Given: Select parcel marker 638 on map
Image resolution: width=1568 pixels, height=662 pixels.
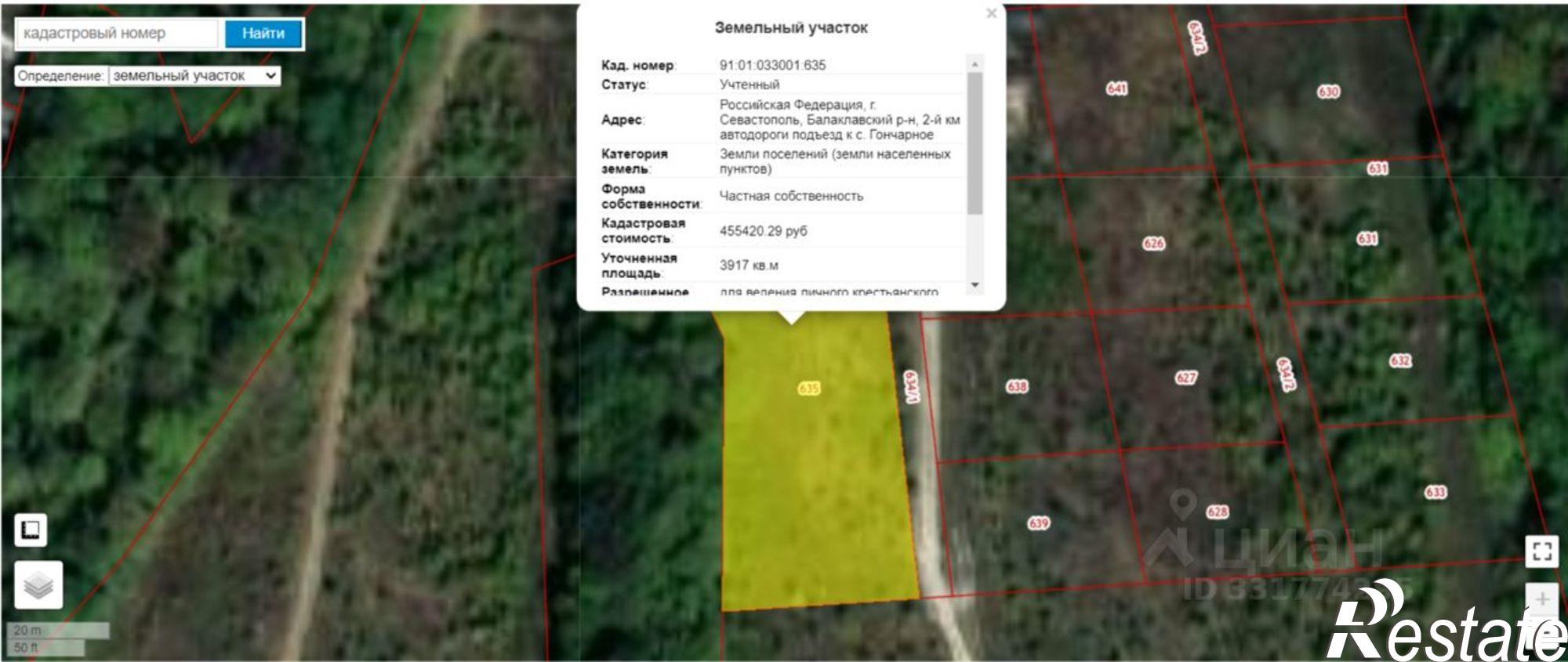Looking at the screenshot, I should tap(1017, 386).
